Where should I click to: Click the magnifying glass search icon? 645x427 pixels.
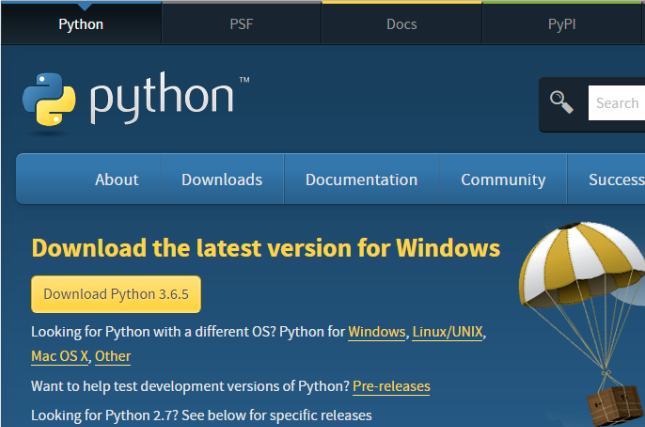[x=561, y=102]
